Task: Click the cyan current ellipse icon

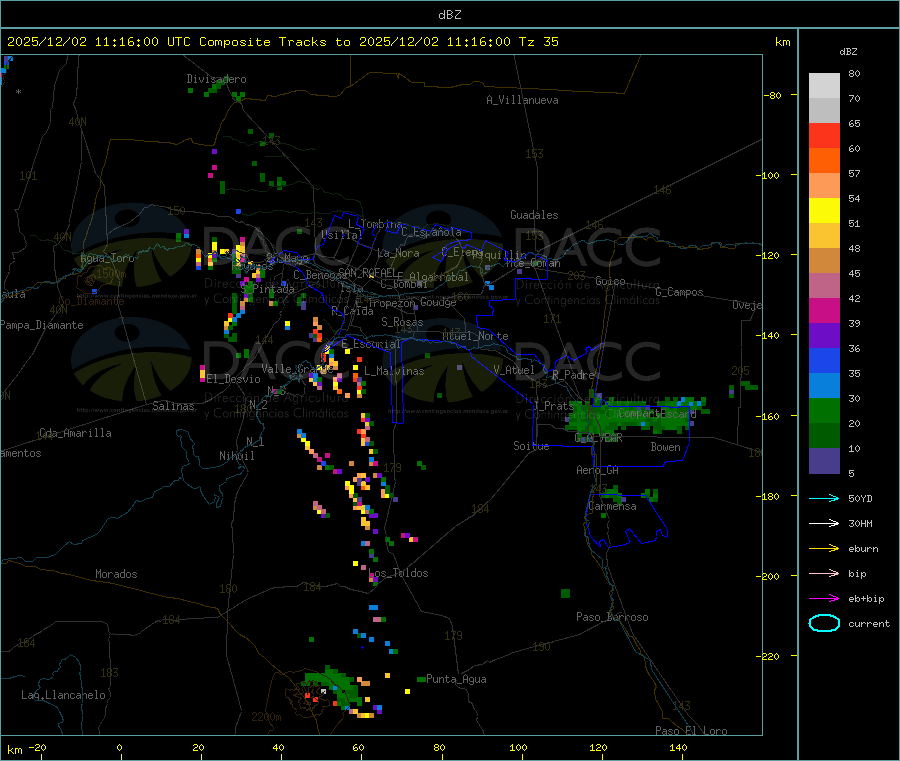Action: [824, 623]
